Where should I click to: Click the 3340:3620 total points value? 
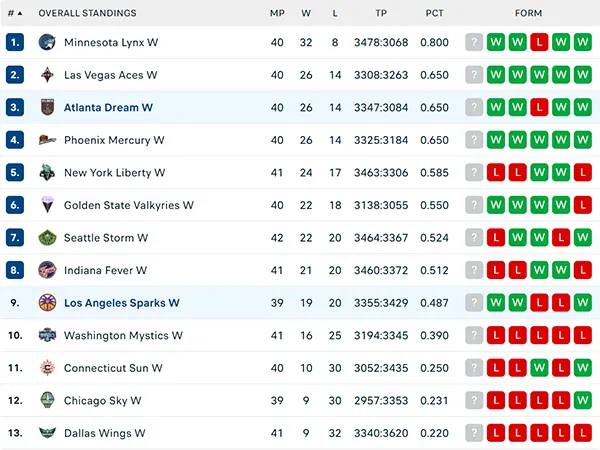pos(381,433)
